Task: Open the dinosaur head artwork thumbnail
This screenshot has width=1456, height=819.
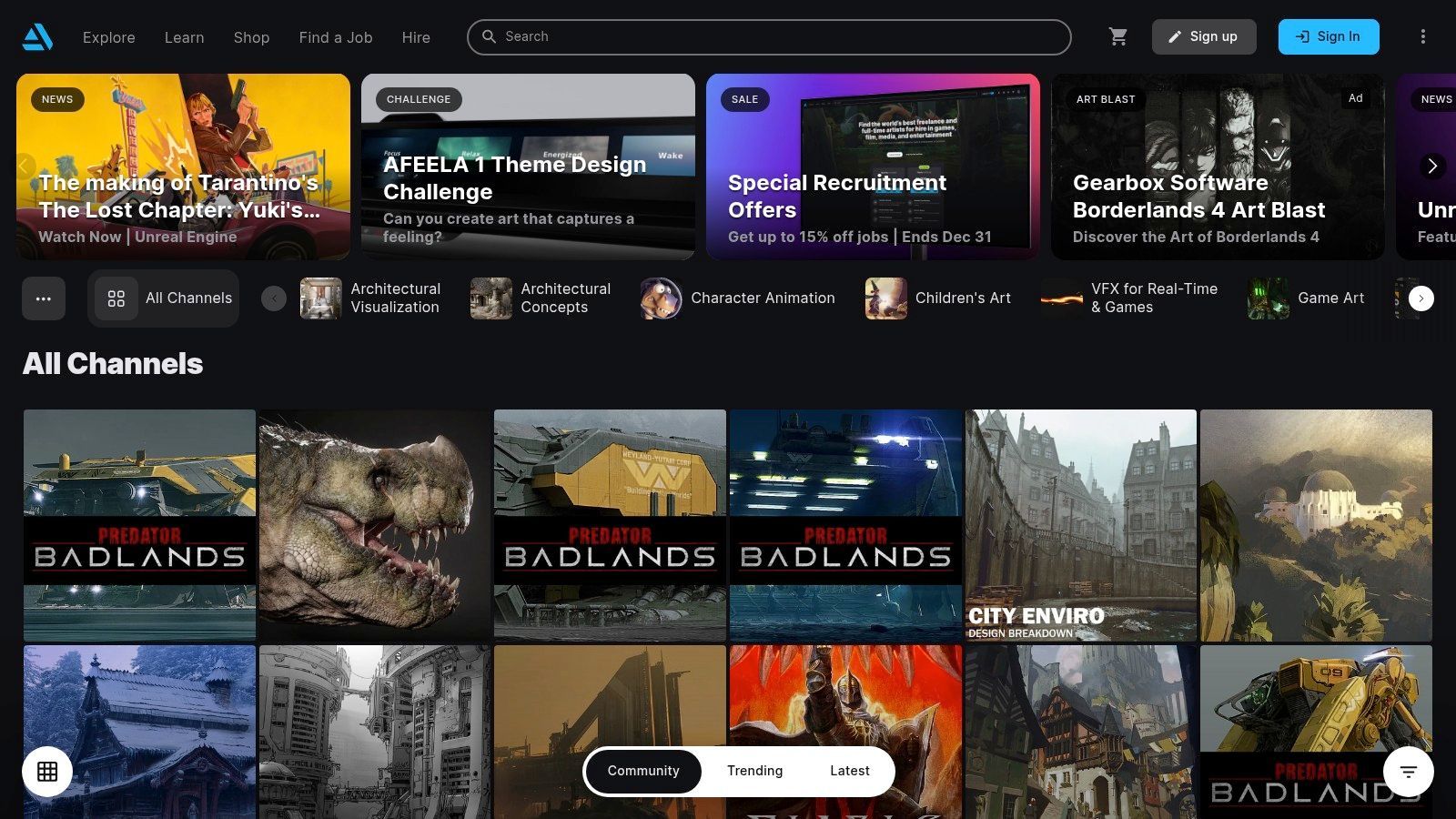Action: click(374, 525)
